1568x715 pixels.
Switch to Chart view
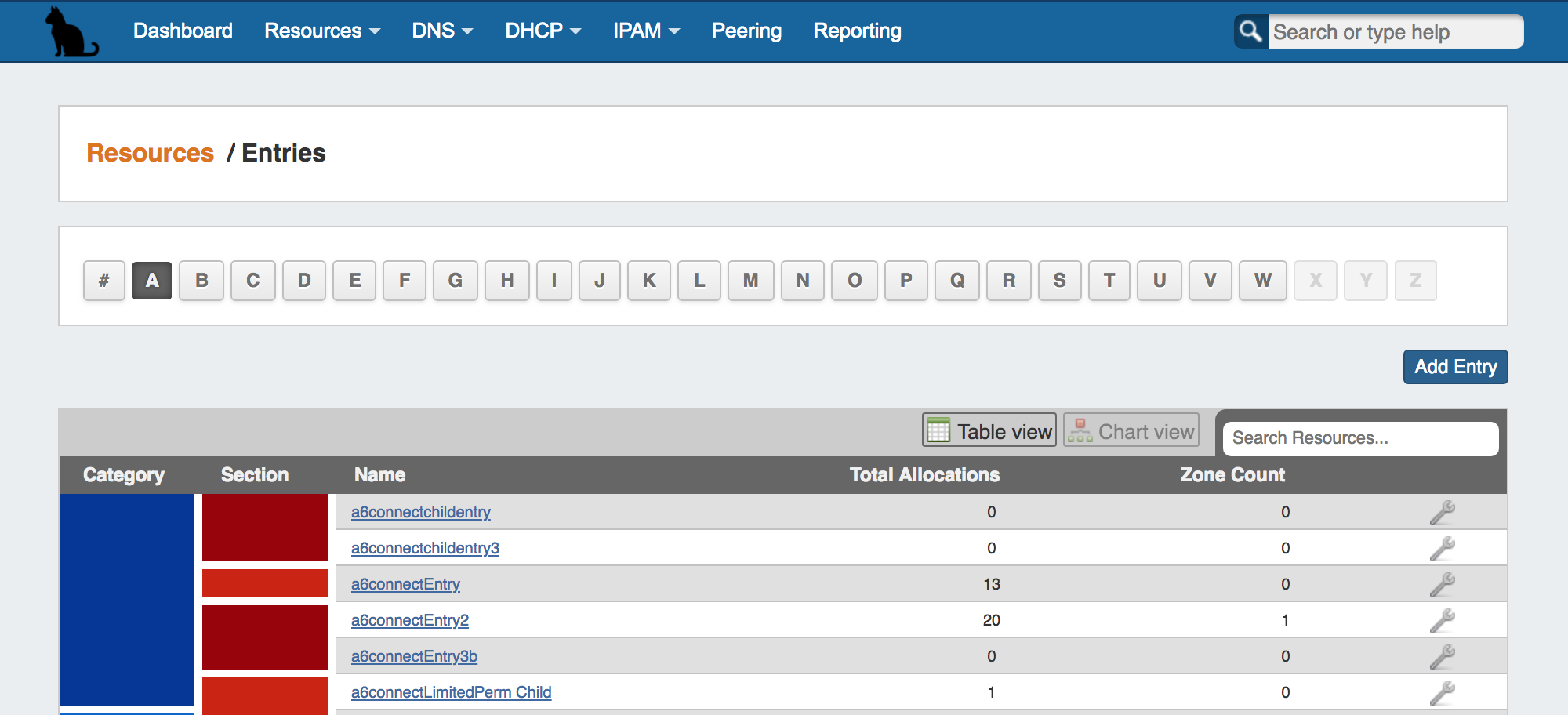point(1131,430)
